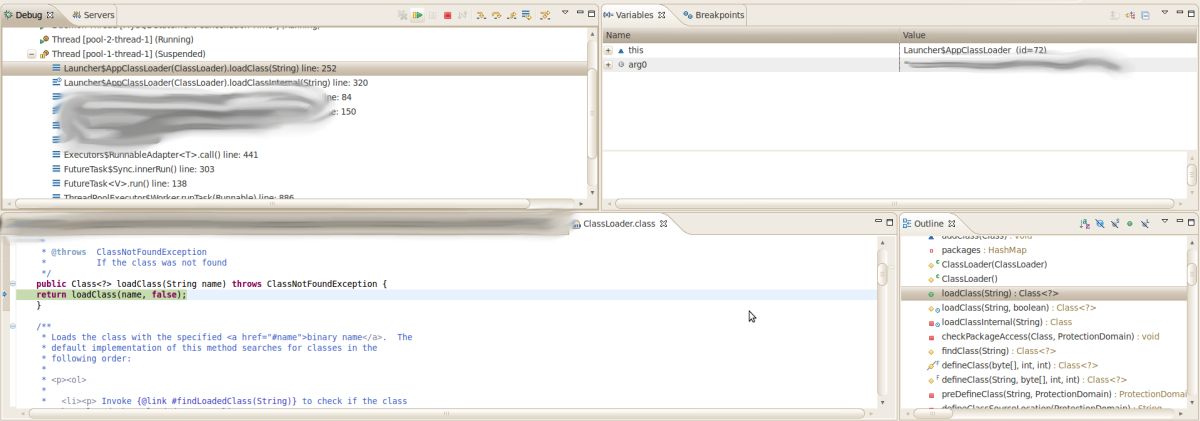
Task: Maximize the Outline view
Action: point(1191,221)
